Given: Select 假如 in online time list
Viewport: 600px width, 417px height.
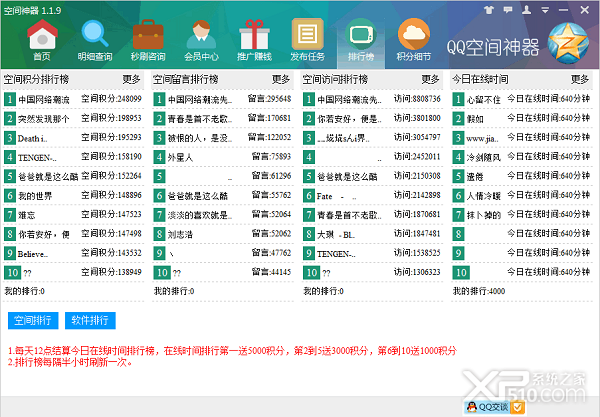Looking at the screenshot, I should click(x=475, y=119).
